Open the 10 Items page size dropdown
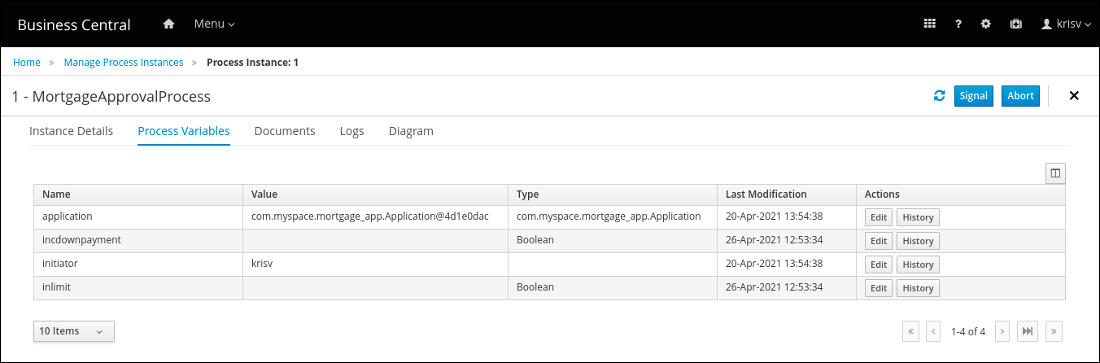 point(74,331)
